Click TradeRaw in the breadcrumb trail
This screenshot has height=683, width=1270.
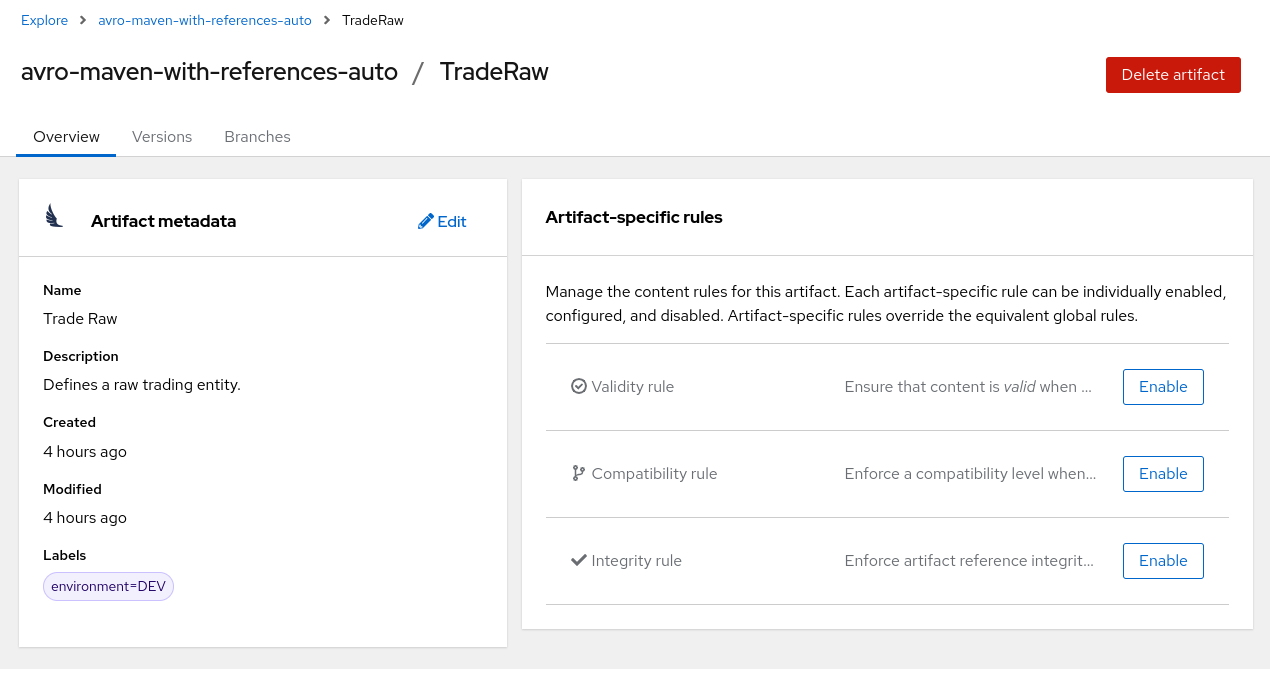(x=372, y=20)
